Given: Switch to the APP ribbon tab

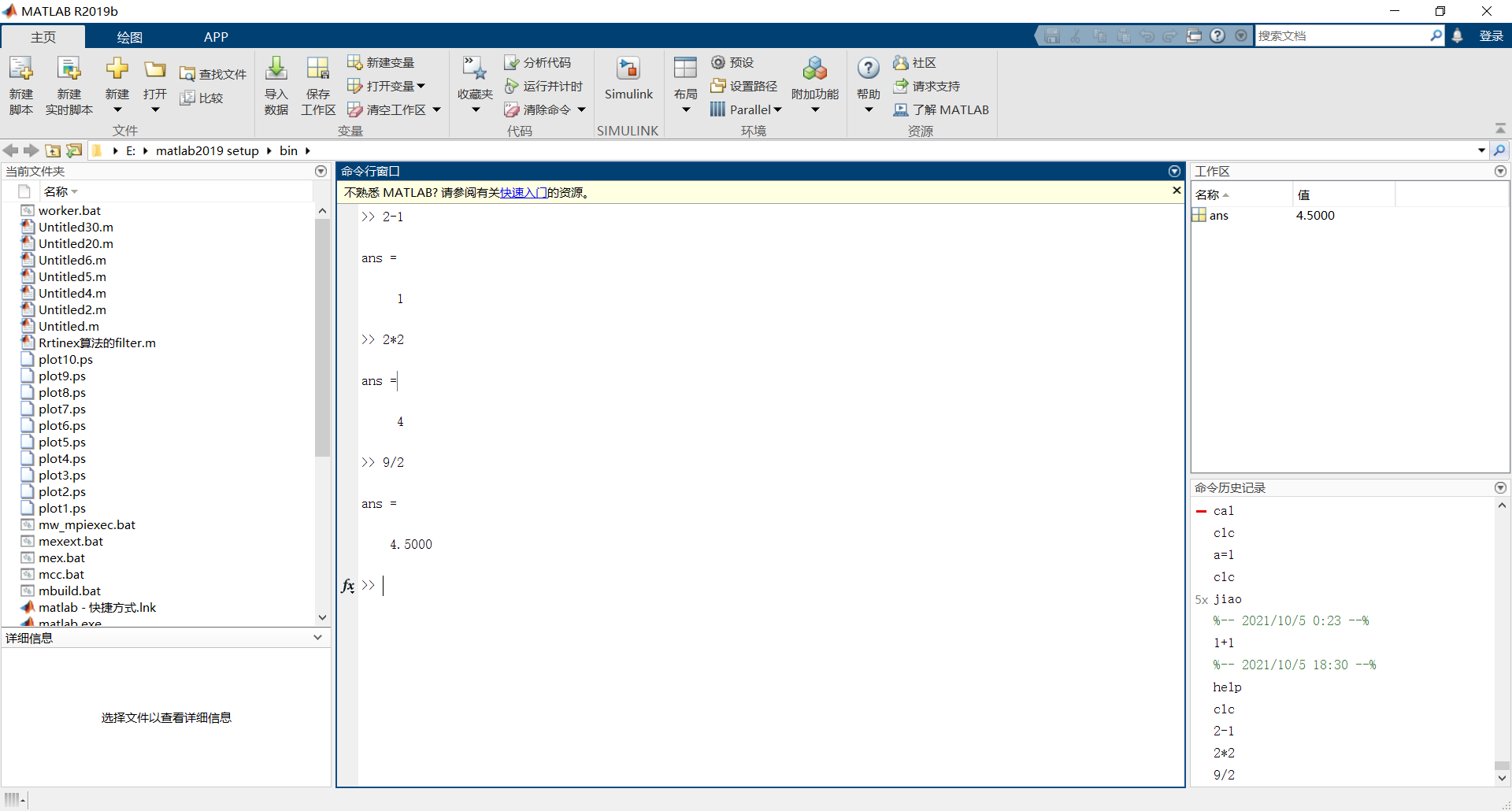Looking at the screenshot, I should (215, 36).
